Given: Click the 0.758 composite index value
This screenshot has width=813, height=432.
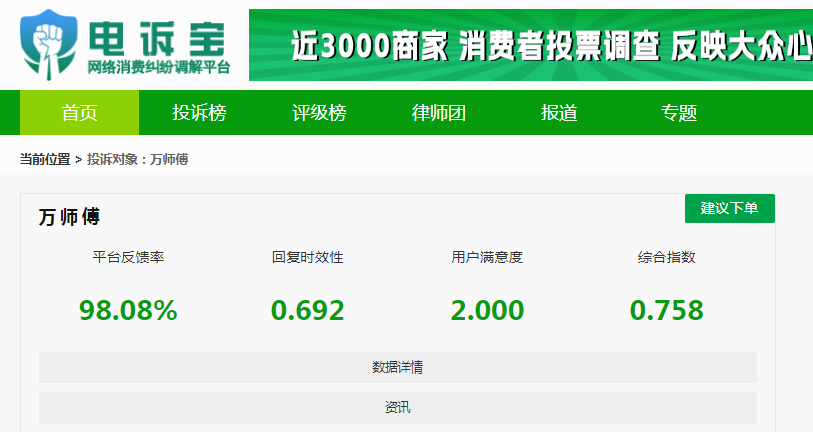Looking at the screenshot, I should 667,311.
